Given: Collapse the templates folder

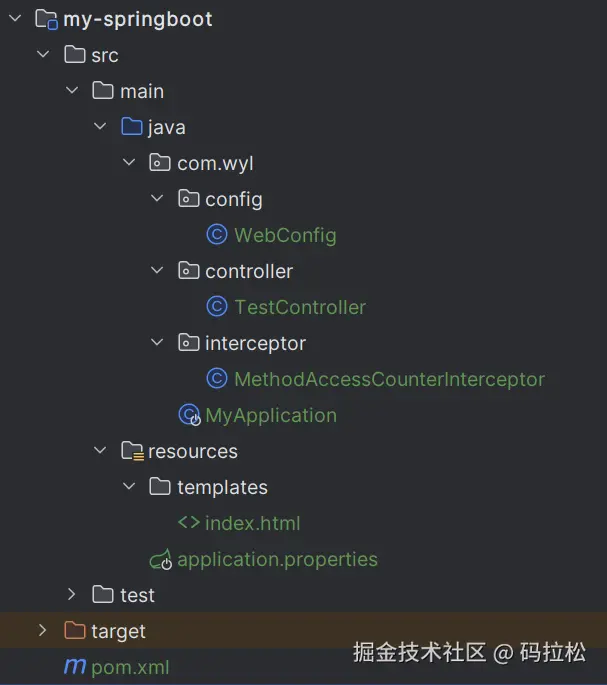Looking at the screenshot, I should (129, 487).
